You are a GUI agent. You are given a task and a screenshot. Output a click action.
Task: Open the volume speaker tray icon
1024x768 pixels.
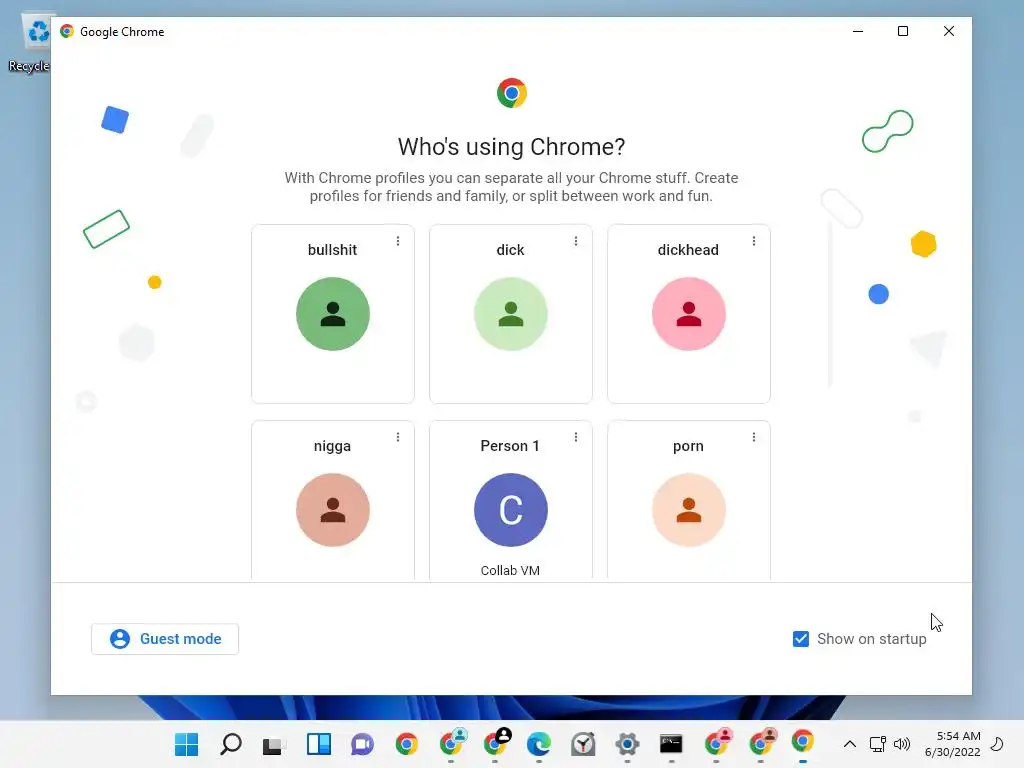902,744
